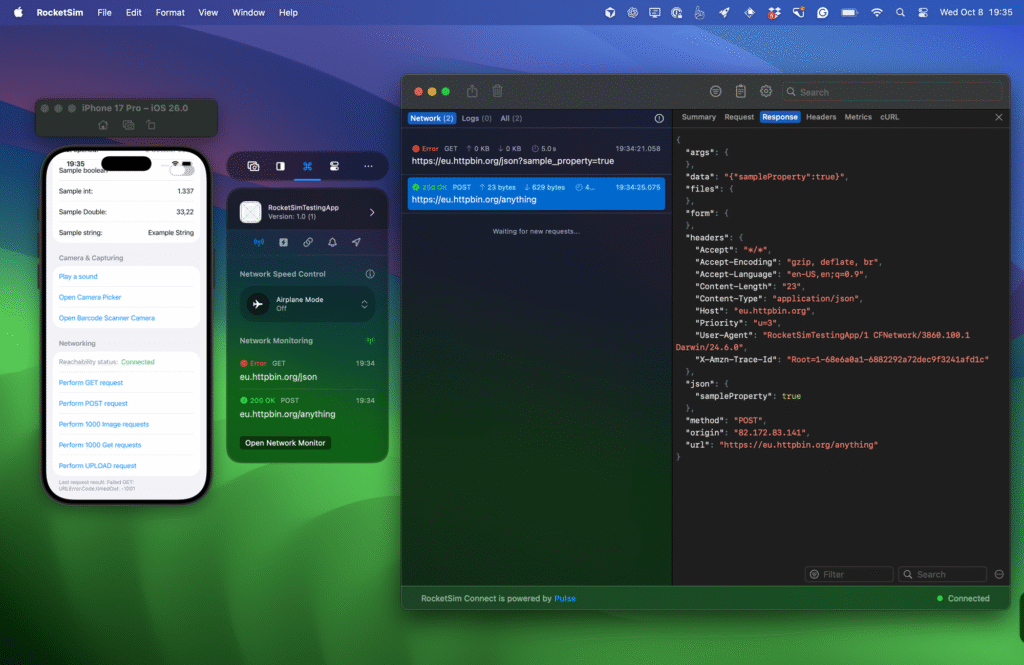Select the capture tab icon in RocketSim panel
This screenshot has width=1024, height=665.
(253, 166)
